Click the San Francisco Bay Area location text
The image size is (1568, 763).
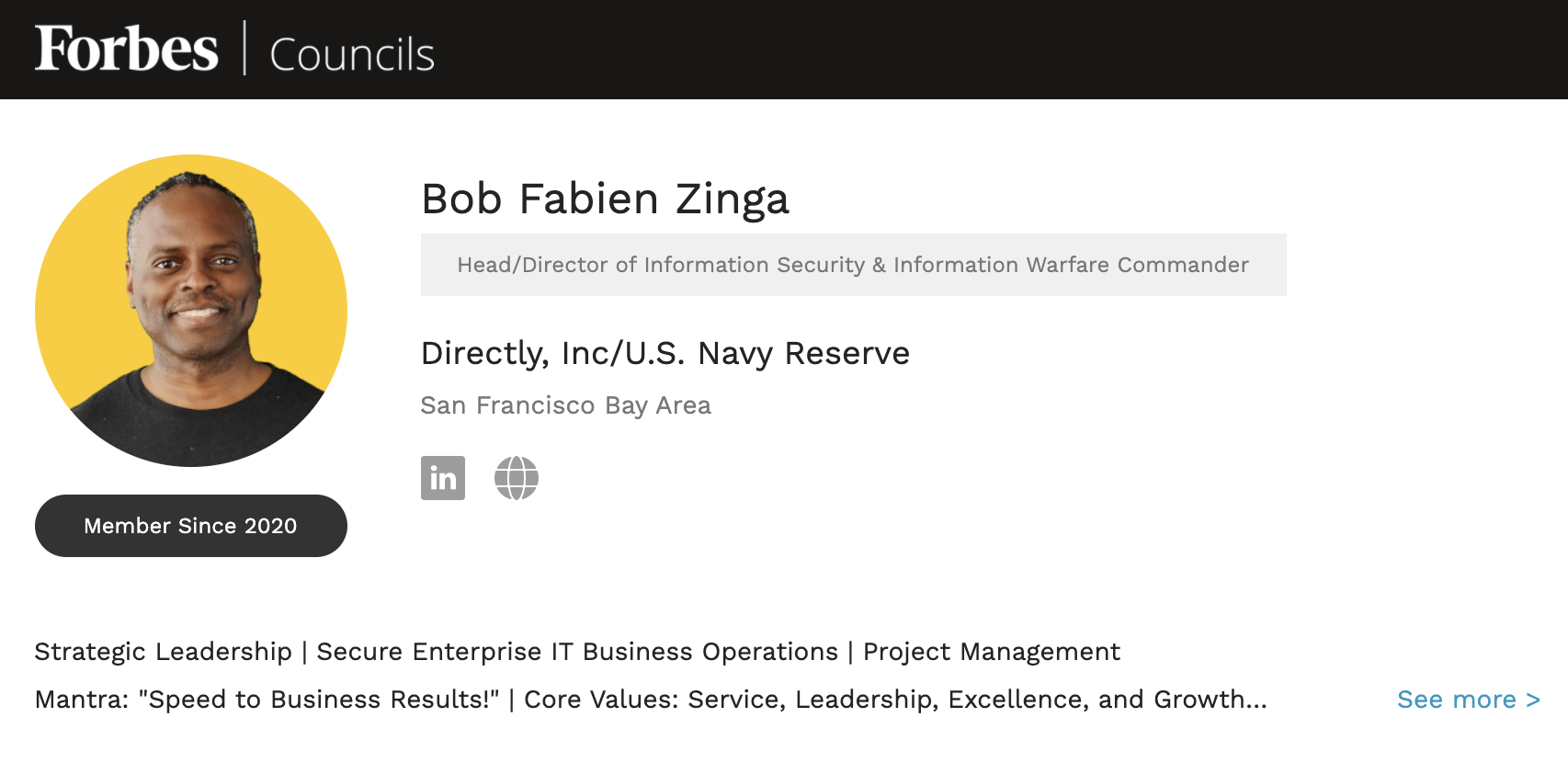tap(566, 405)
